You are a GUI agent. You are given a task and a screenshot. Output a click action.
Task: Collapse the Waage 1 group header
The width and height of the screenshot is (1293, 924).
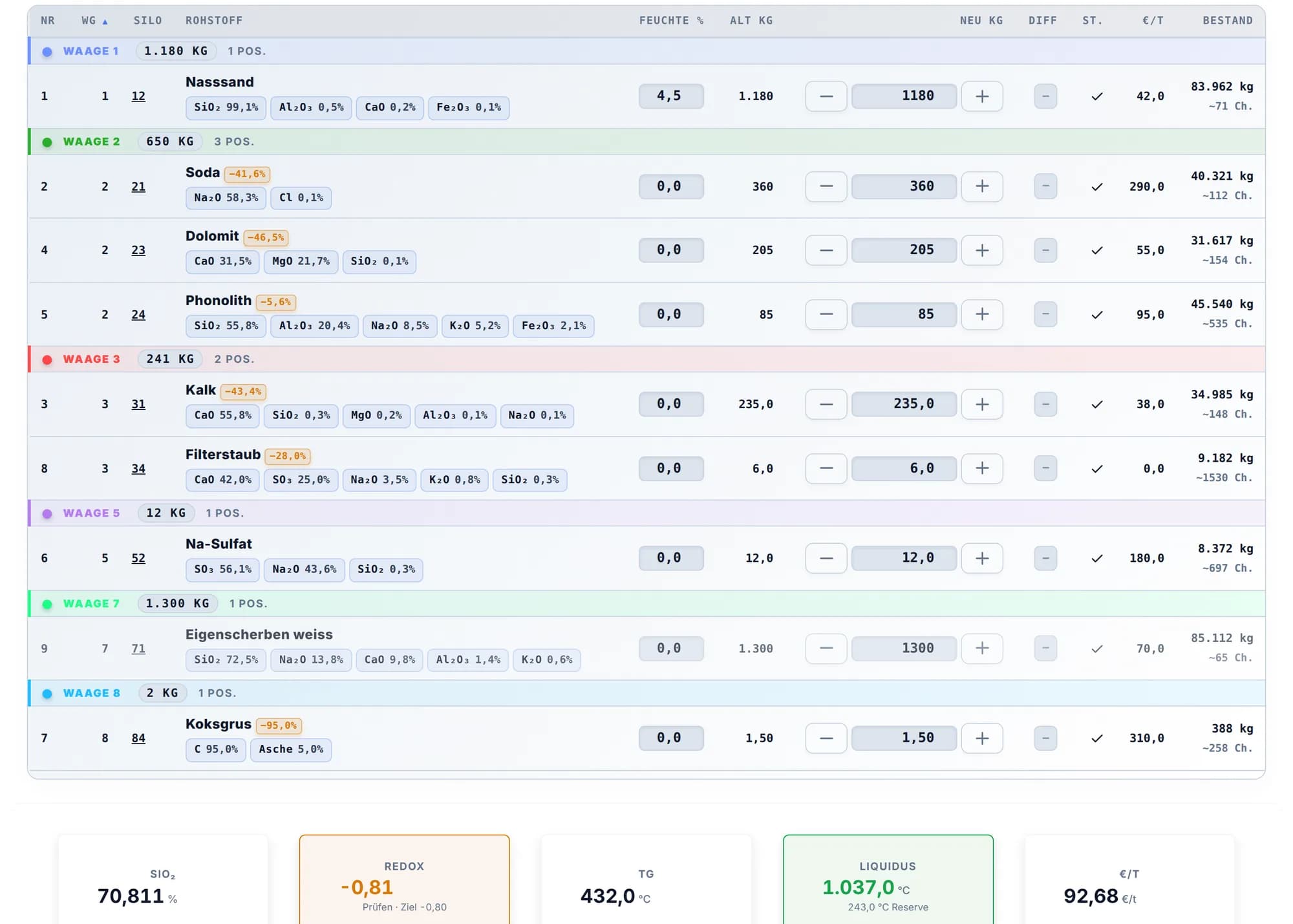pyautogui.click(x=646, y=51)
